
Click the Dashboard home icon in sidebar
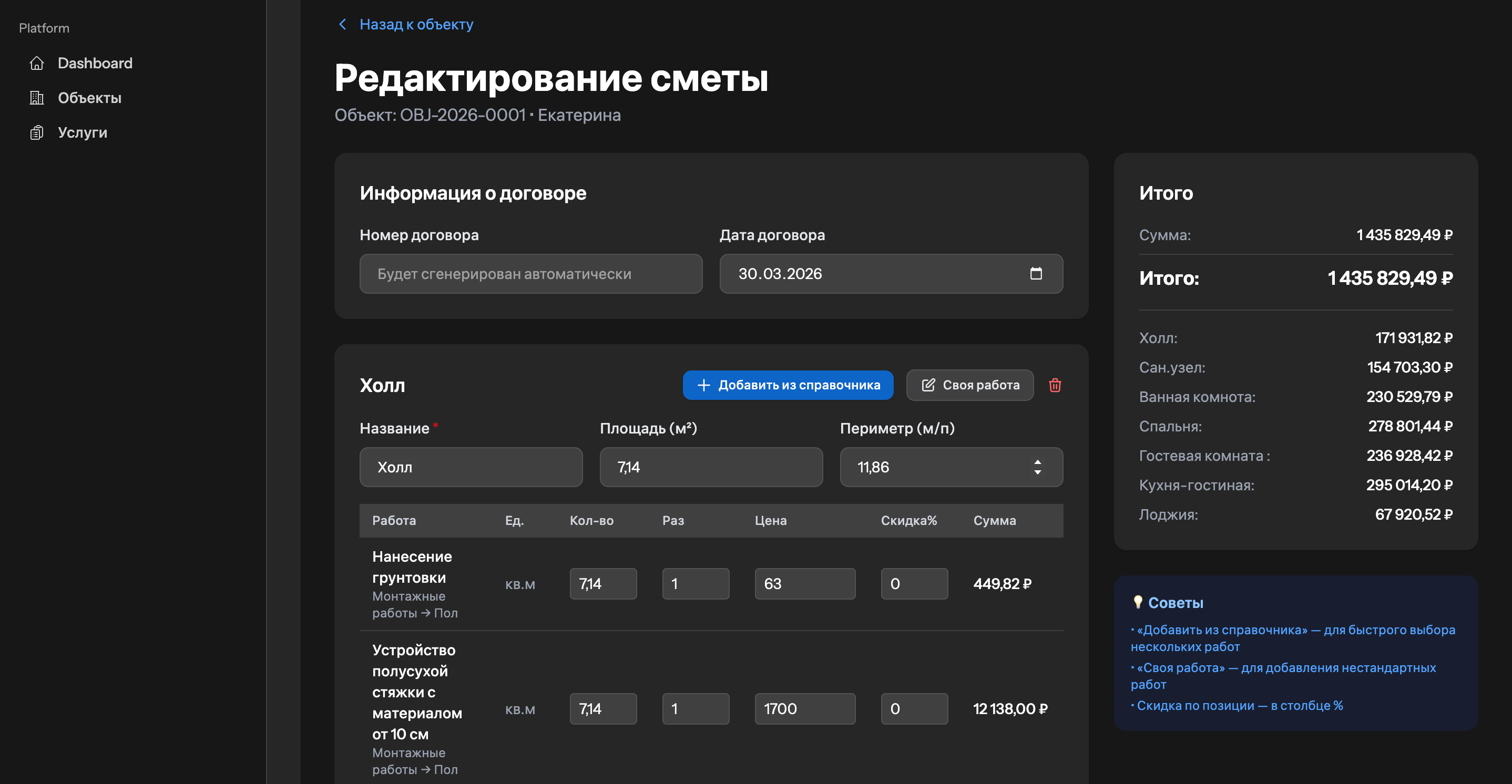coord(36,63)
